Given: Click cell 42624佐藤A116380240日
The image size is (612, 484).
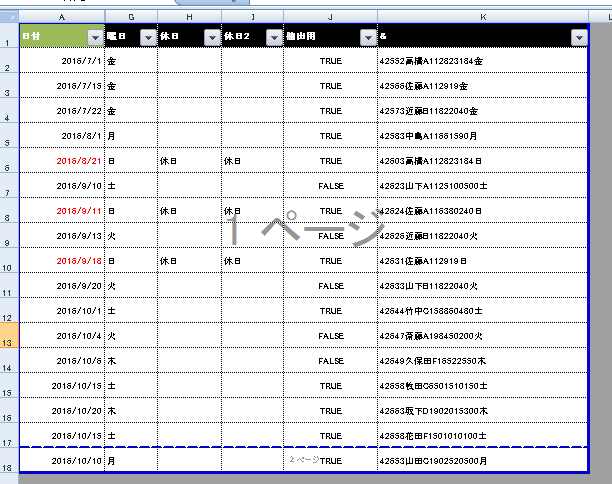Looking at the screenshot, I should tap(483, 210).
